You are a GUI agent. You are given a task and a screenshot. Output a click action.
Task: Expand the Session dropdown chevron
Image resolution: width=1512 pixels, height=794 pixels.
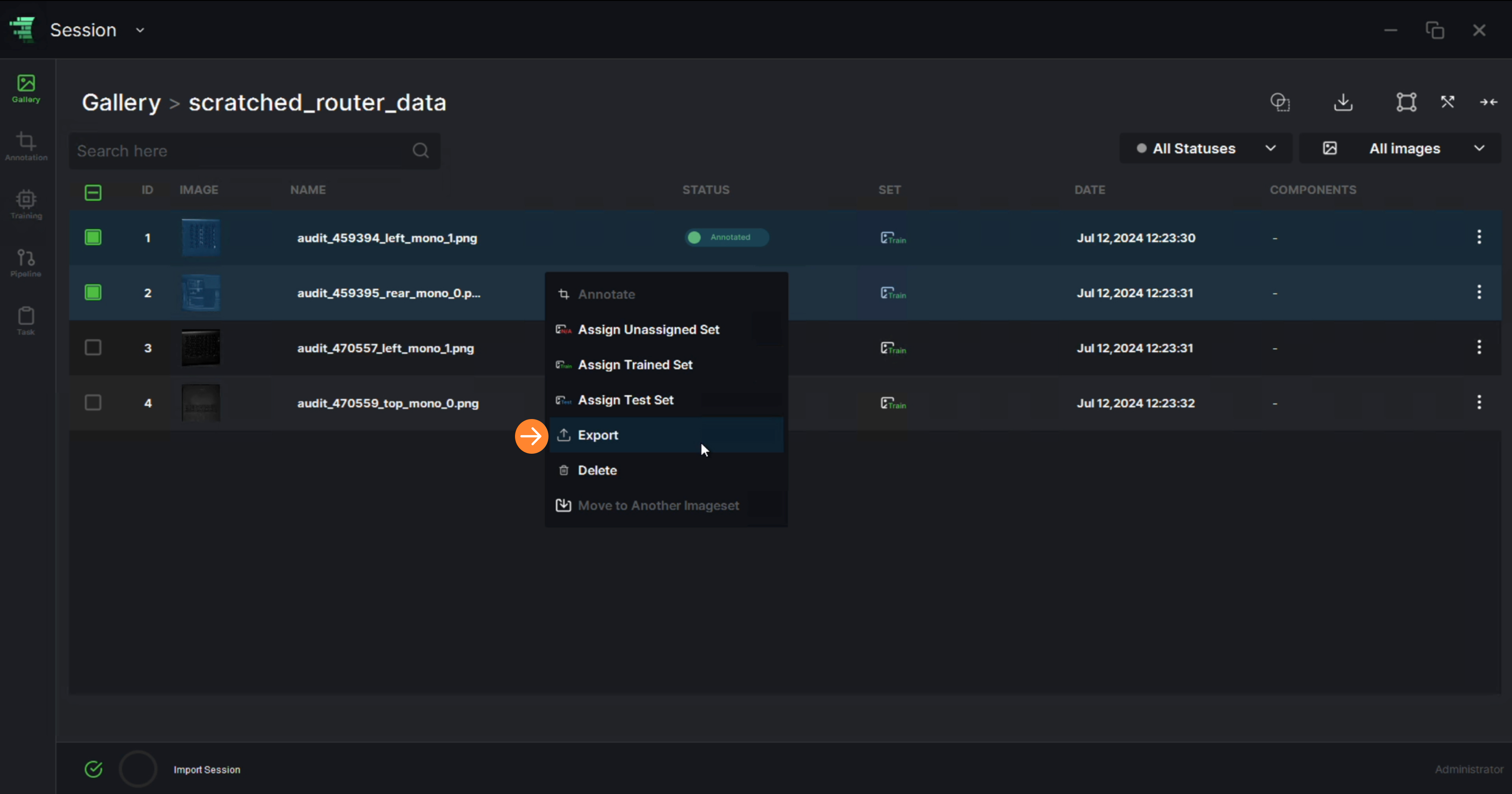coord(140,30)
